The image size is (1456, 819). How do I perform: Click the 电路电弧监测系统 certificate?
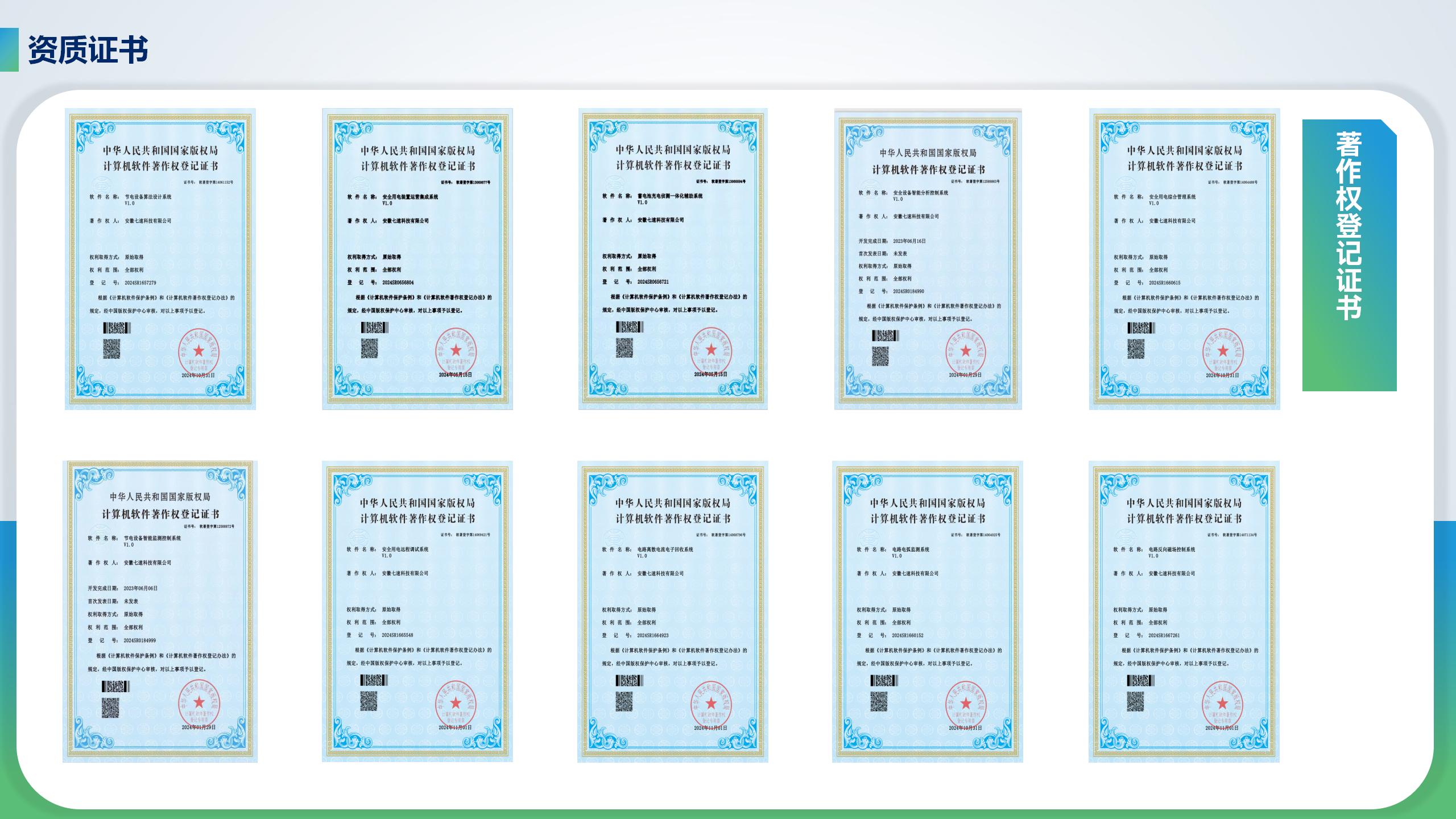(927, 611)
